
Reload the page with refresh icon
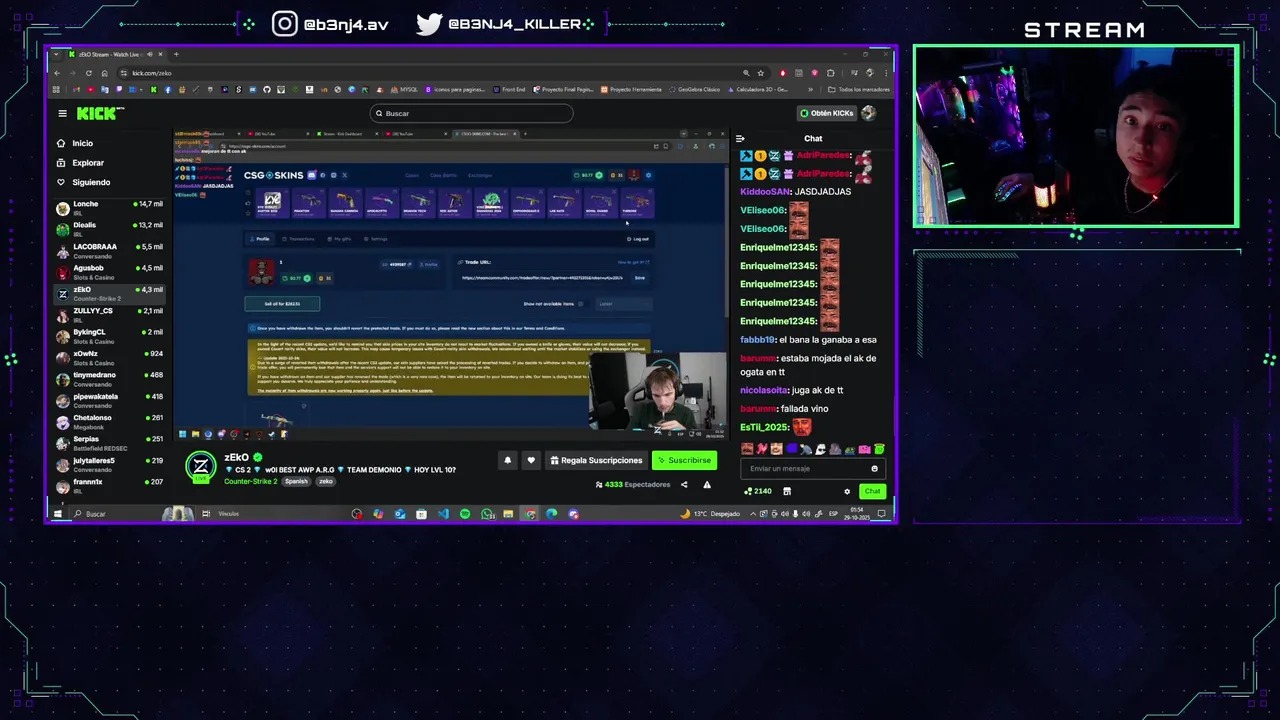click(x=89, y=73)
